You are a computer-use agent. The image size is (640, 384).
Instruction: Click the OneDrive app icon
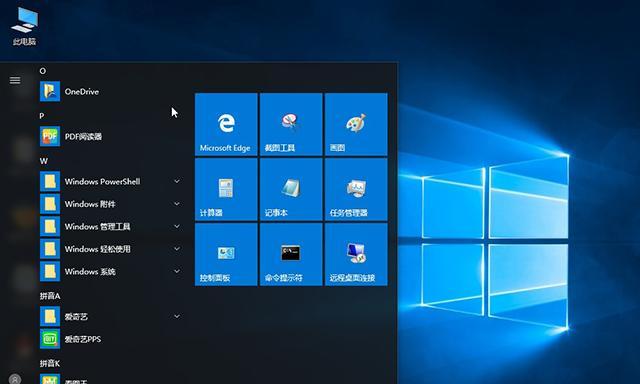(x=50, y=91)
